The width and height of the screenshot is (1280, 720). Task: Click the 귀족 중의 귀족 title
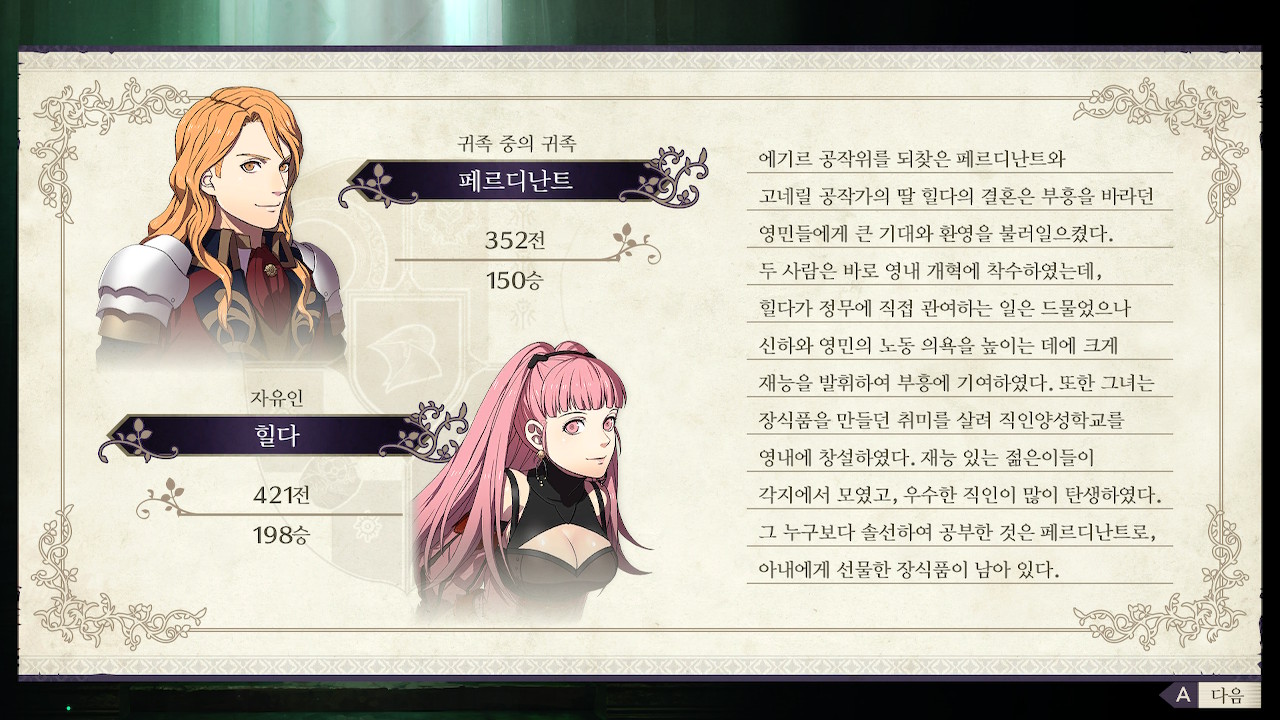coord(516,144)
